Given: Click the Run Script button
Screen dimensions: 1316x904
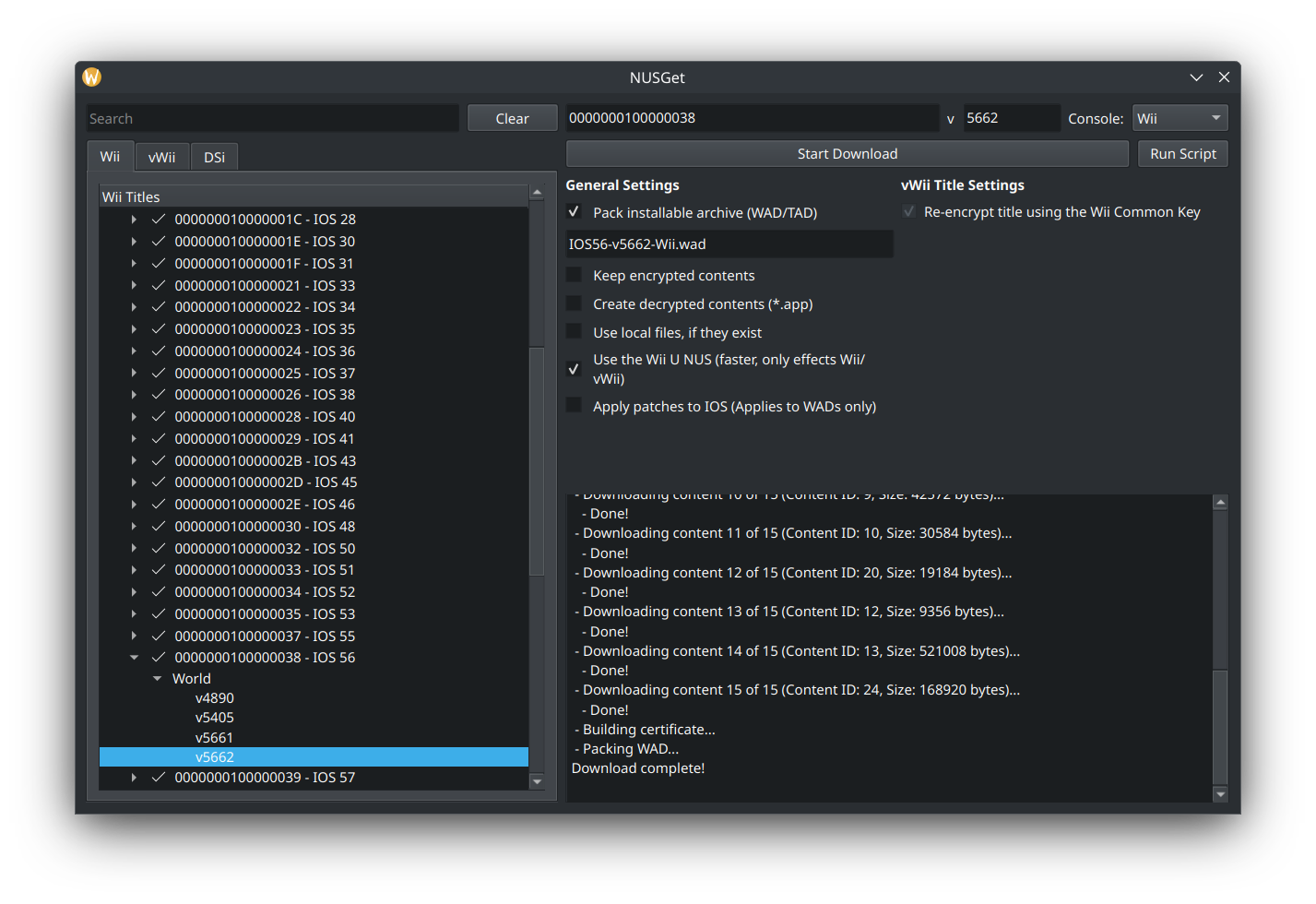Looking at the screenshot, I should click(1183, 154).
